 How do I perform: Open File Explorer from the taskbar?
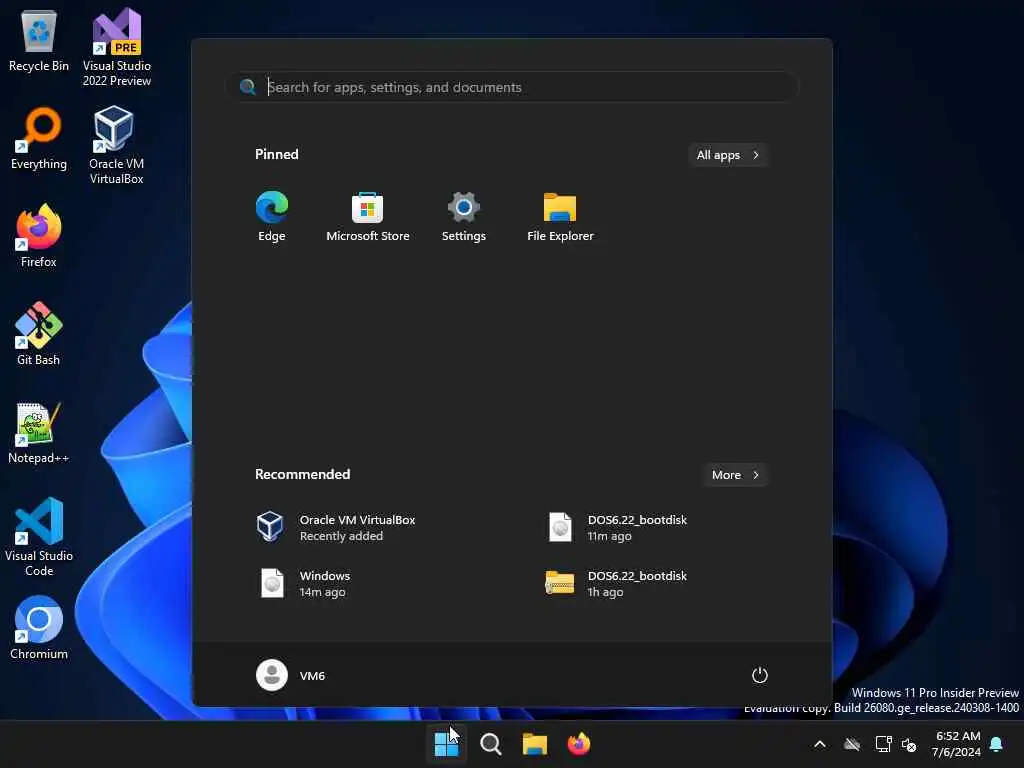click(x=535, y=744)
